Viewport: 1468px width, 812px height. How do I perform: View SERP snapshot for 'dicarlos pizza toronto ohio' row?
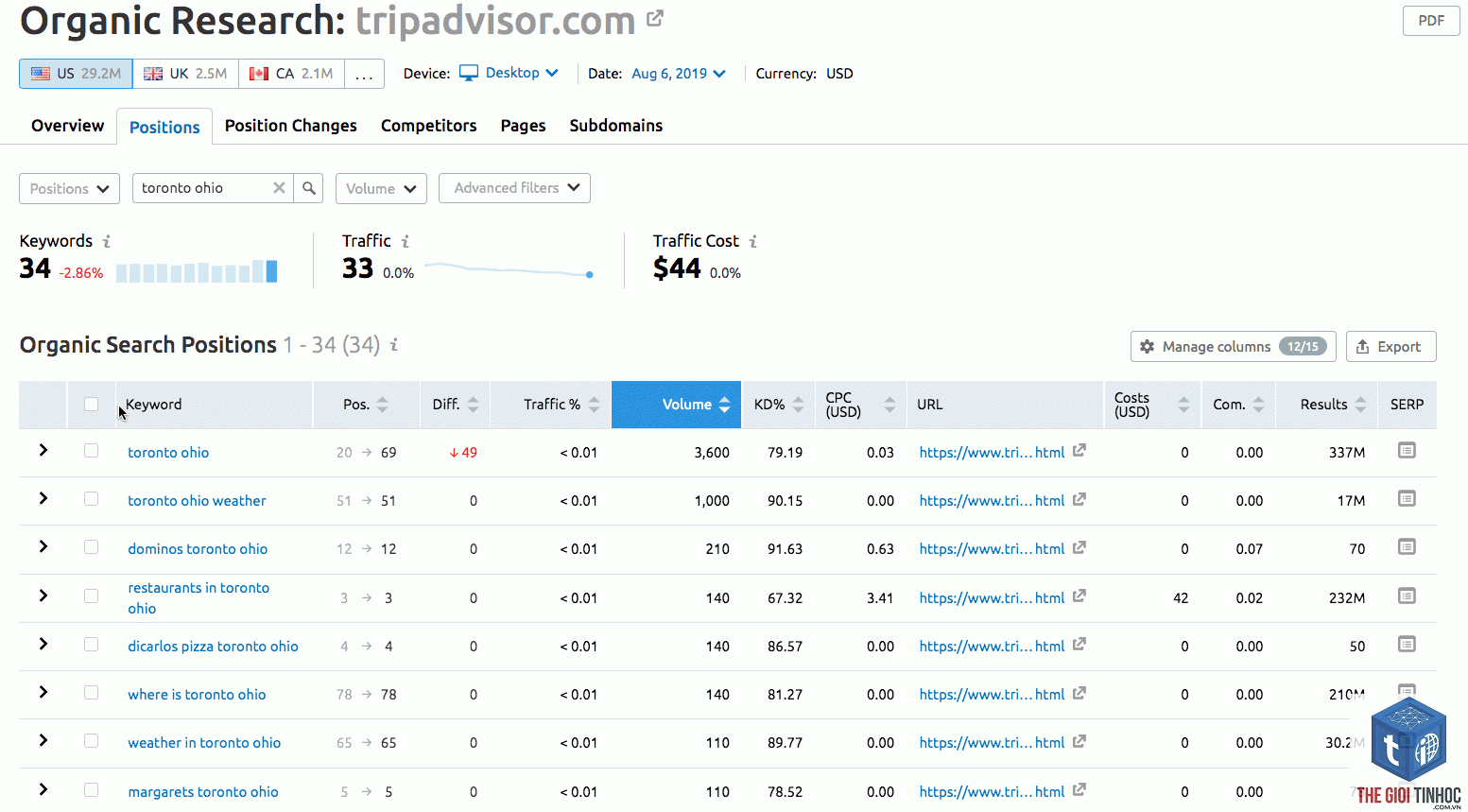[1407, 645]
